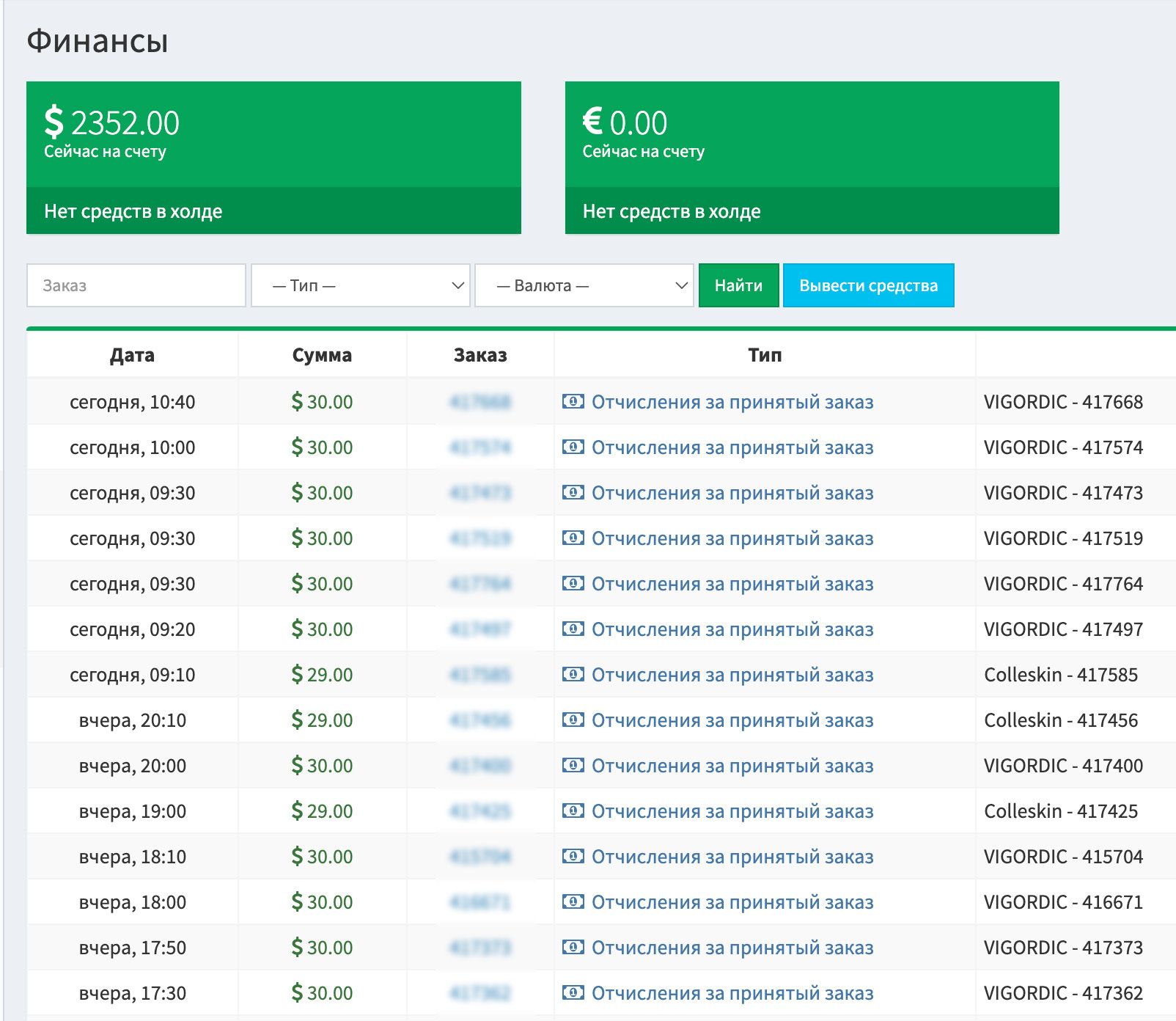
Task: Click hold status under dollar balance
Action: [273, 211]
